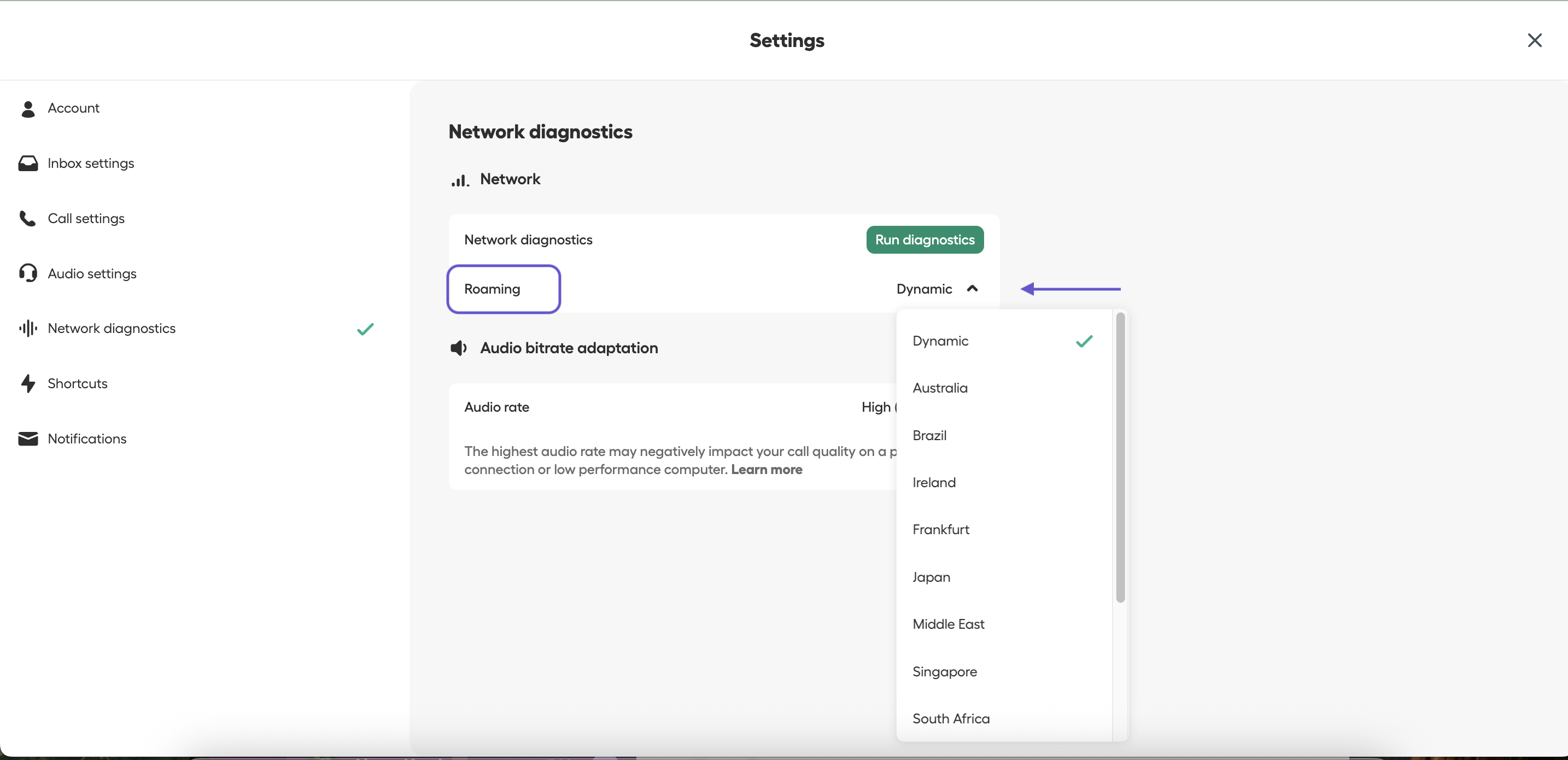Image resolution: width=1568 pixels, height=760 pixels.
Task: Click the Network diagnostics row label
Action: (x=528, y=240)
